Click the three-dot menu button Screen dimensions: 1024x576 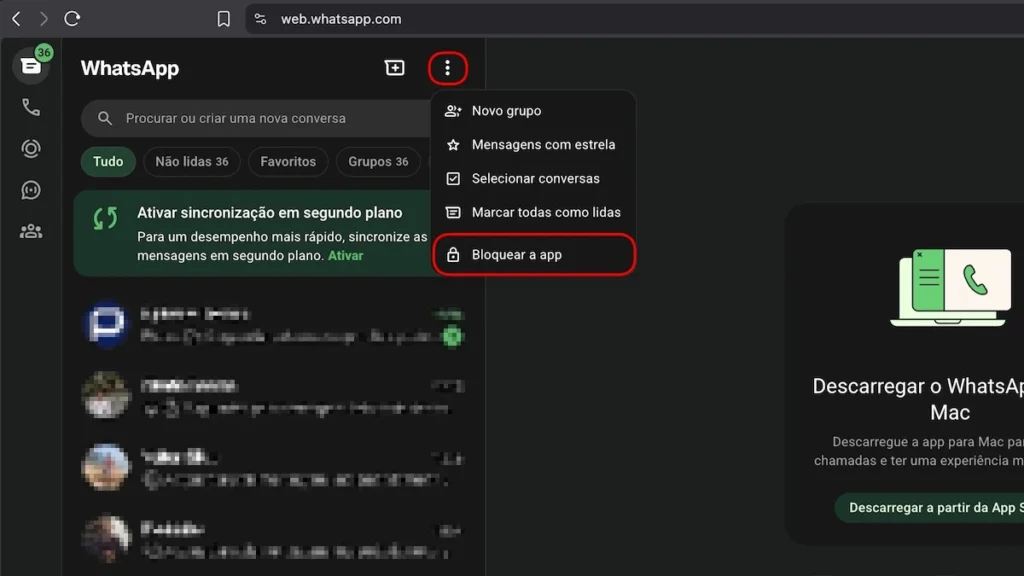447,68
